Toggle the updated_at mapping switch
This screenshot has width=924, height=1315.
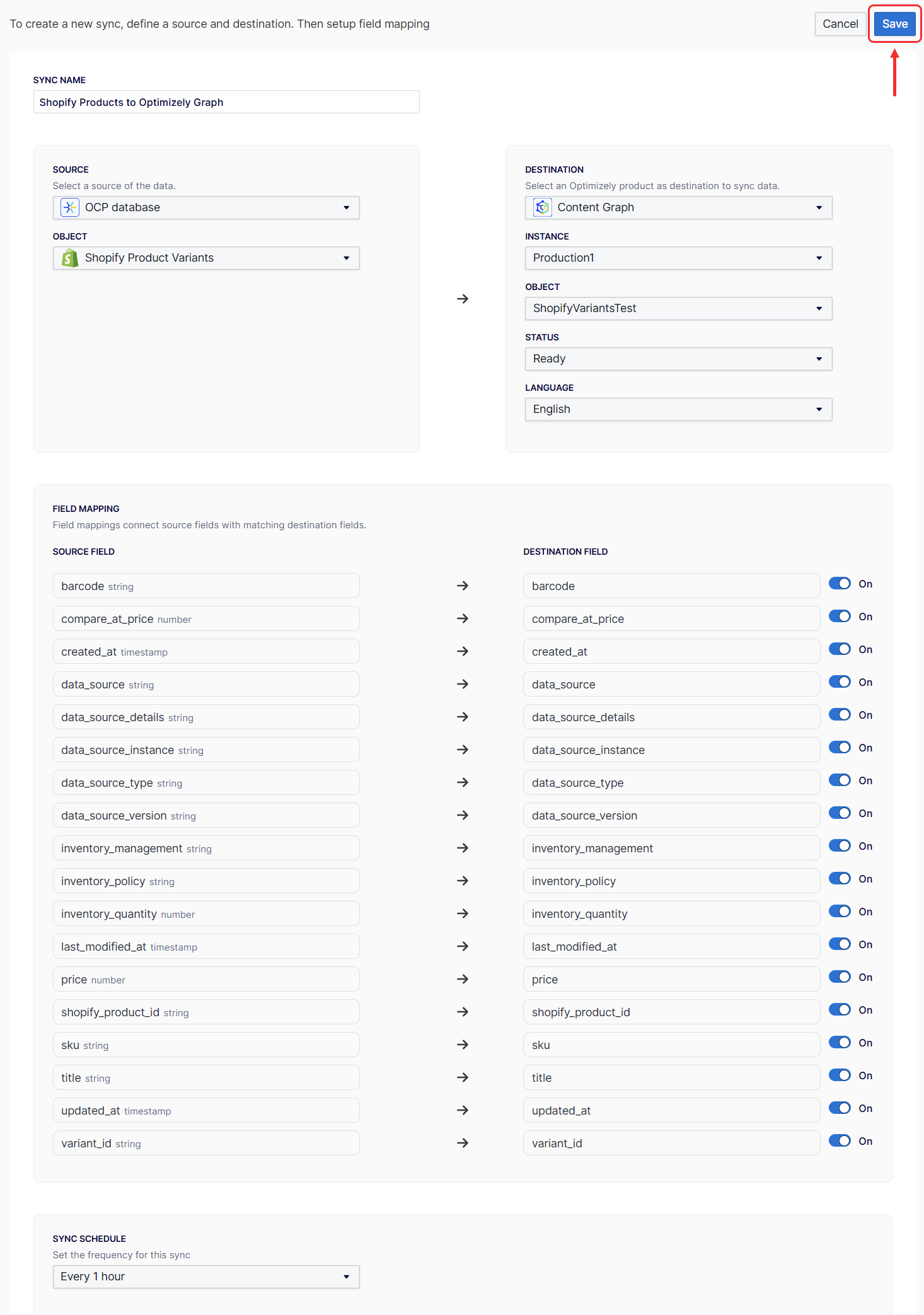pyautogui.click(x=840, y=1108)
